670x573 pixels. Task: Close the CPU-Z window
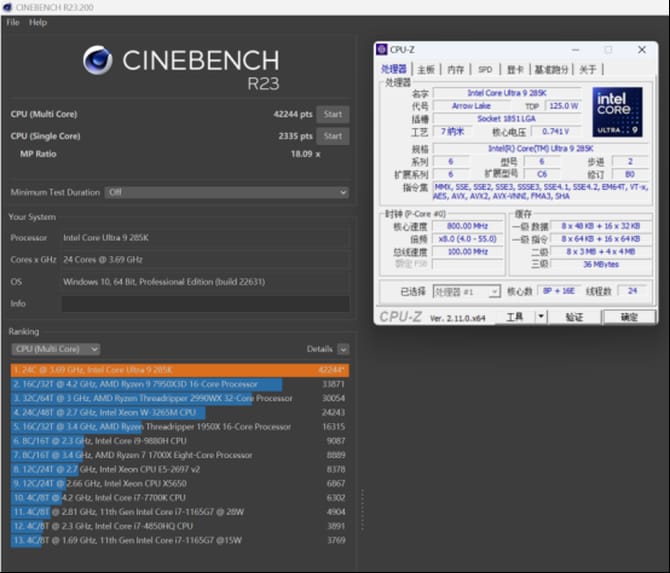(641, 49)
